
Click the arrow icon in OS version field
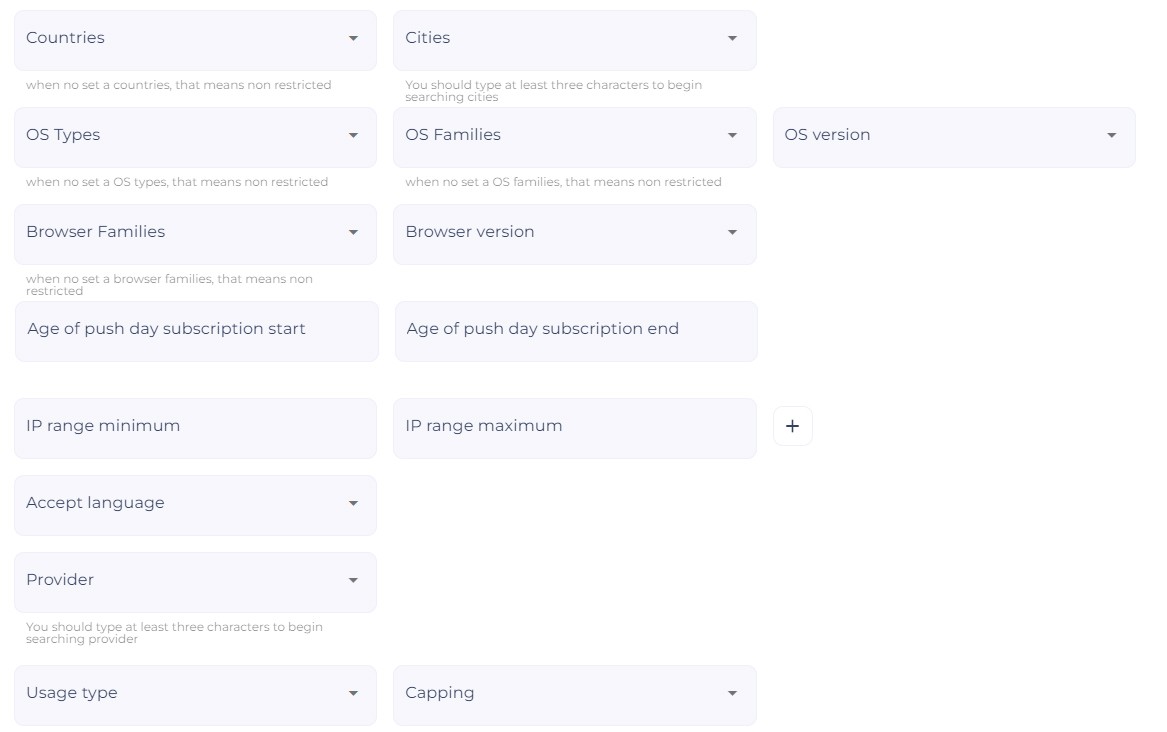pyautogui.click(x=1111, y=135)
